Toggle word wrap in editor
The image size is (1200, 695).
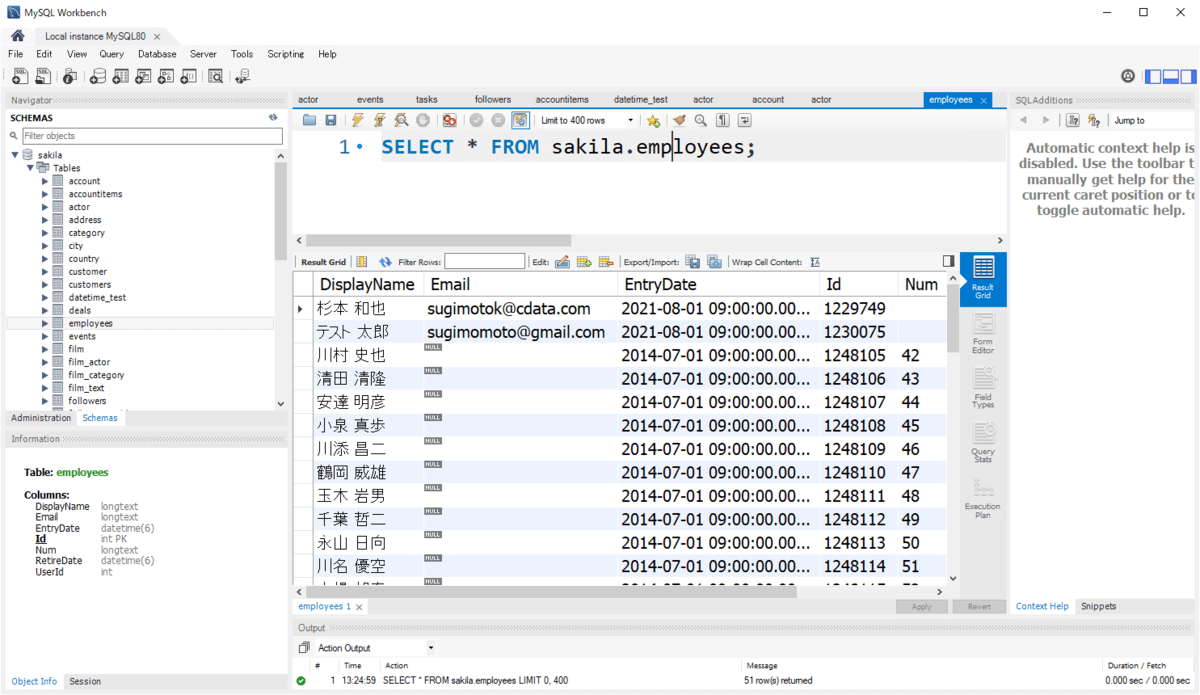pos(744,120)
